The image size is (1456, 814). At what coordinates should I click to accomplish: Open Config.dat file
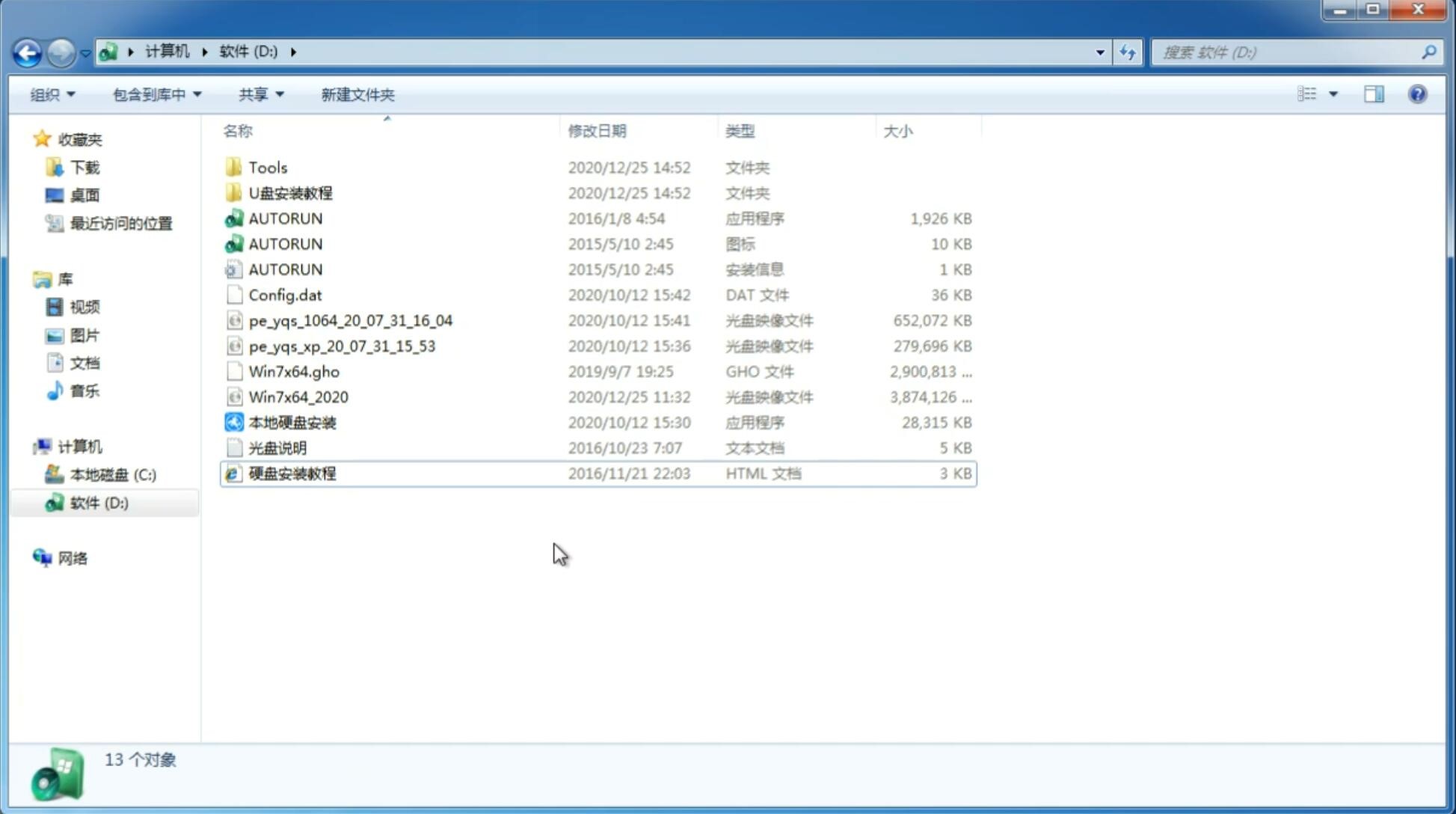284,294
